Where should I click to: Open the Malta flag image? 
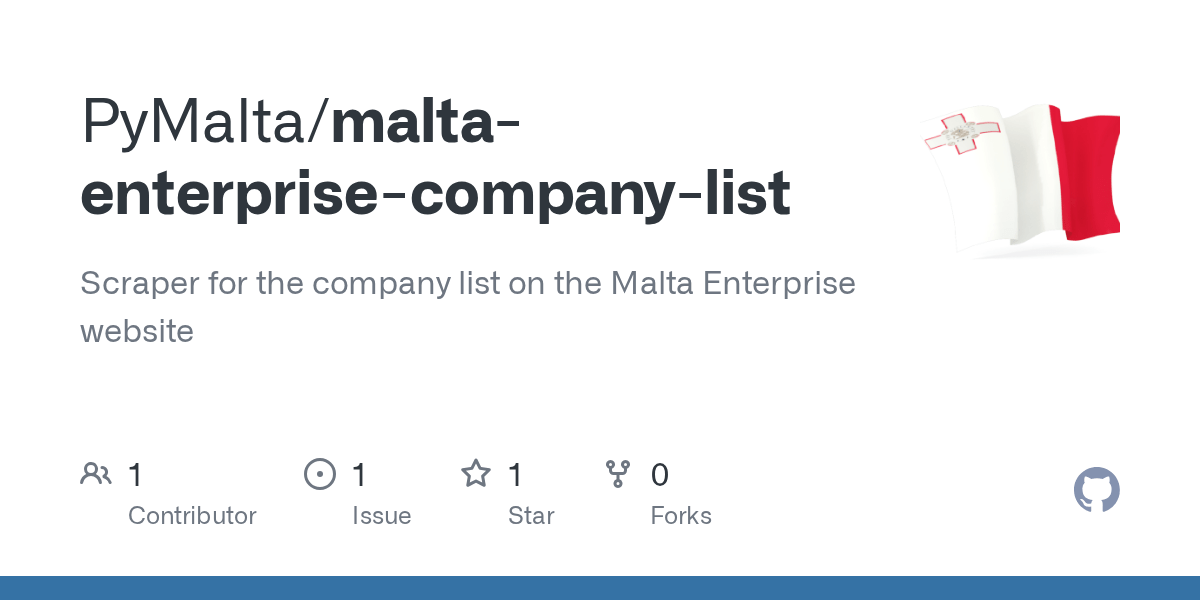pyautogui.click(x=1020, y=180)
